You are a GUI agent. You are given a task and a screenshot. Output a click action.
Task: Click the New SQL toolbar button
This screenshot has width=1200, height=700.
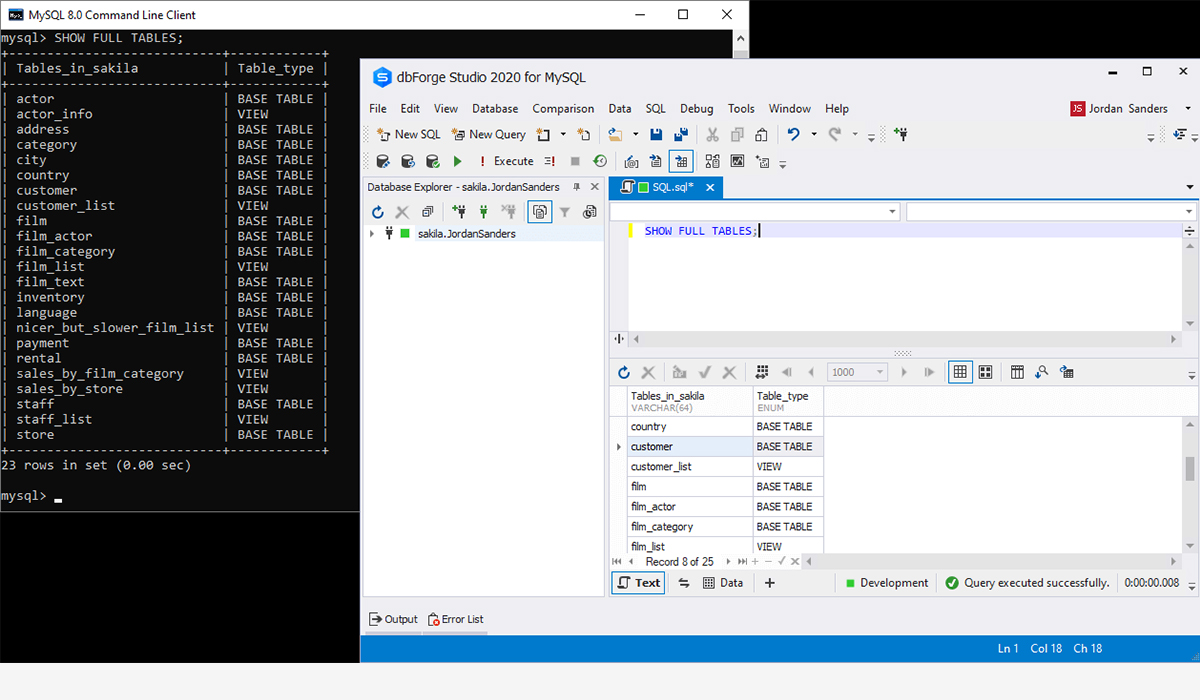408,134
